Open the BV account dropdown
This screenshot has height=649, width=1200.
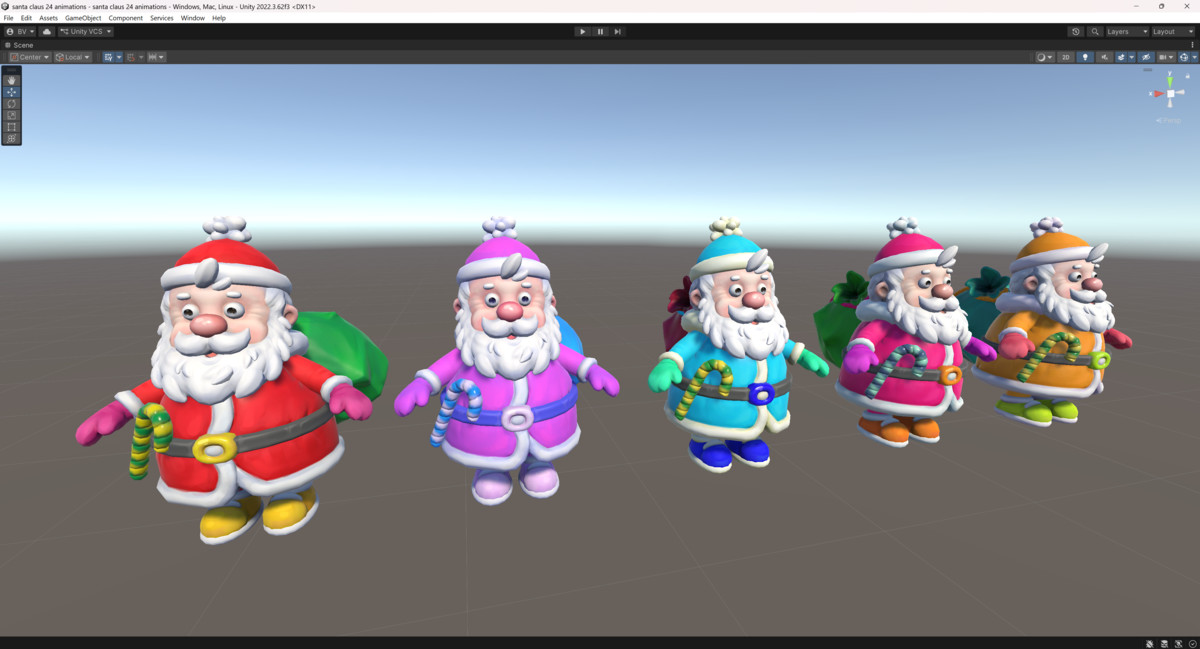point(20,31)
